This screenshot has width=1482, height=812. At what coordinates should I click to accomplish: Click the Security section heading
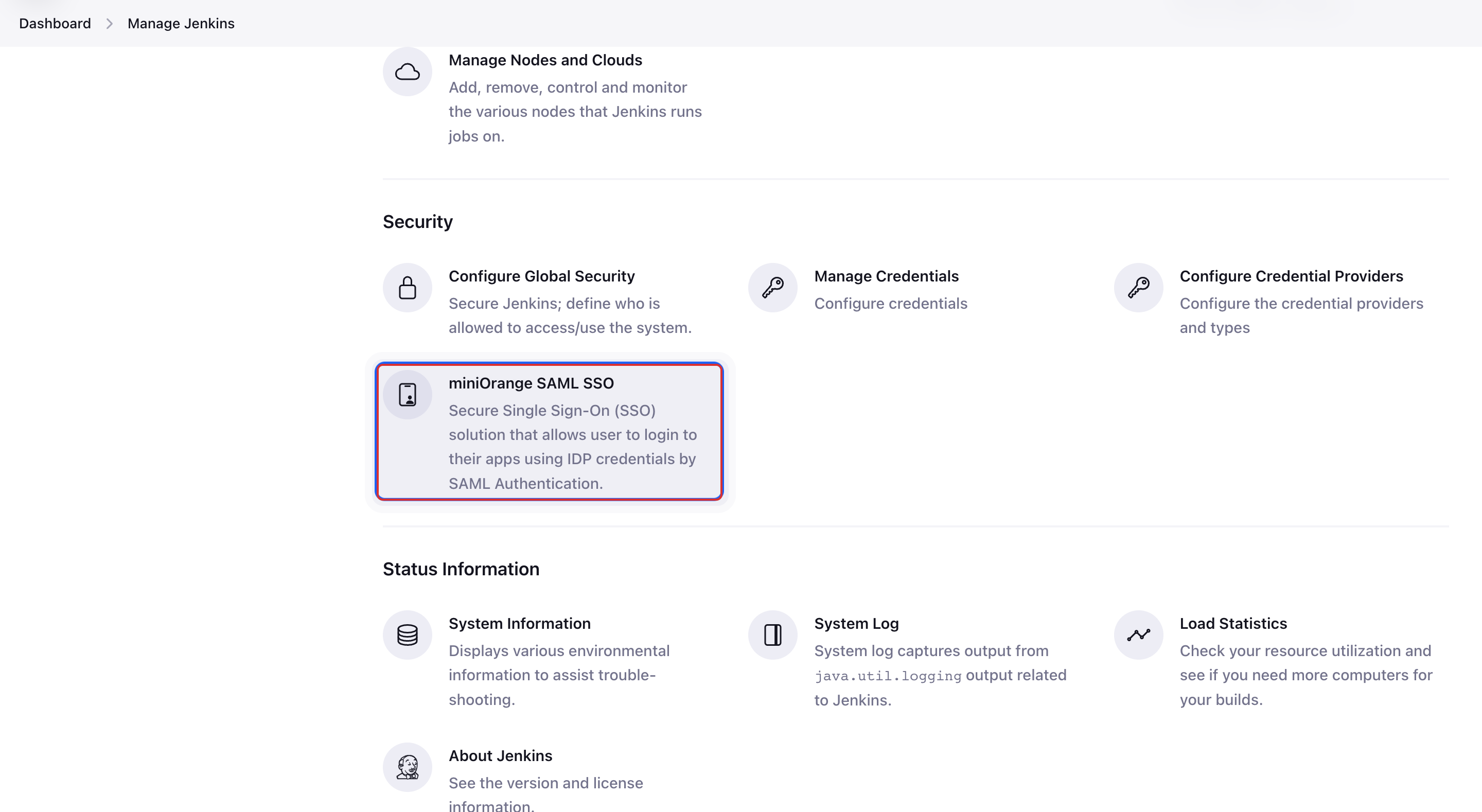click(417, 222)
